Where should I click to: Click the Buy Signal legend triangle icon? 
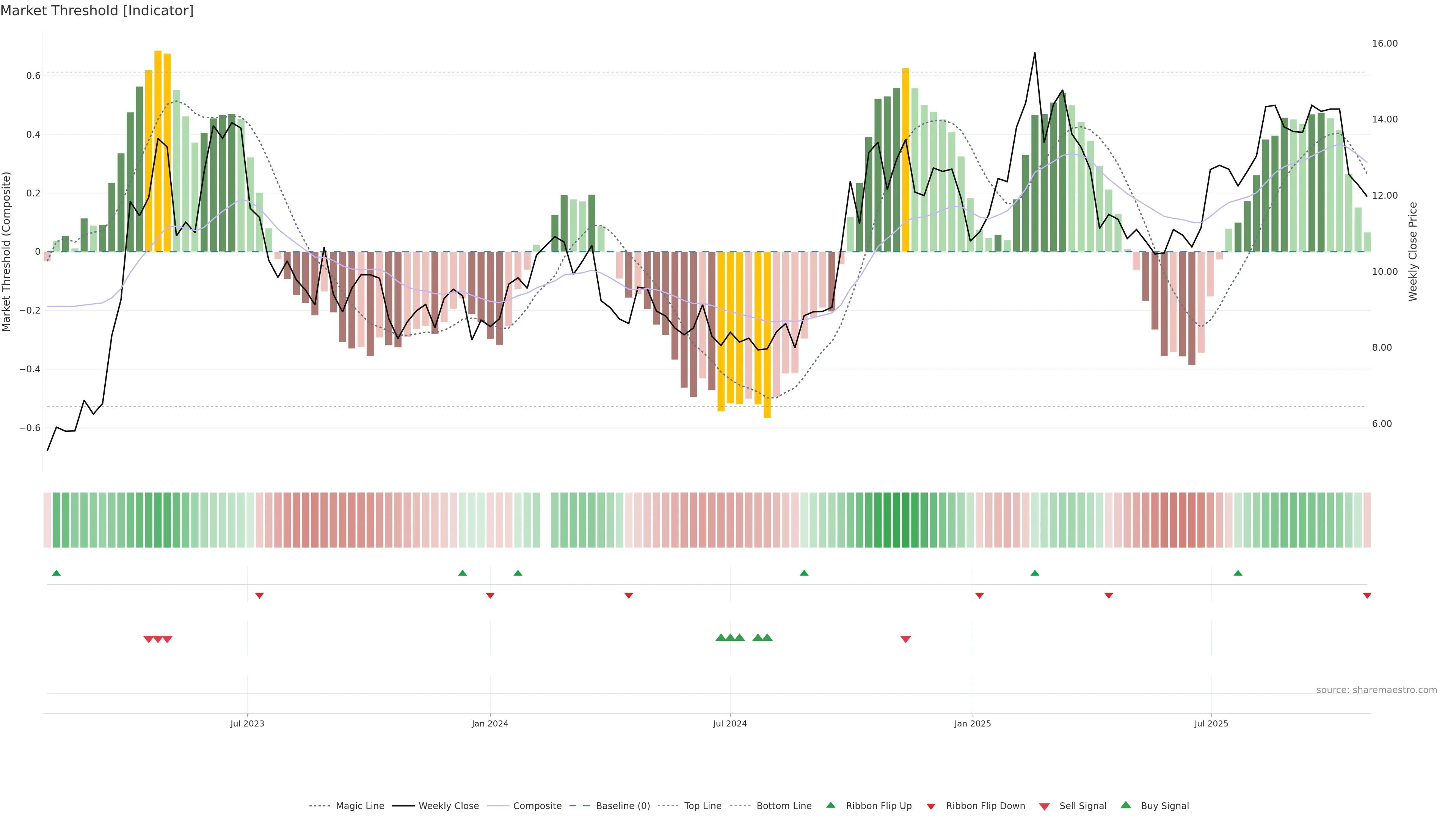pyautogui.click(x=1125, y=805)
